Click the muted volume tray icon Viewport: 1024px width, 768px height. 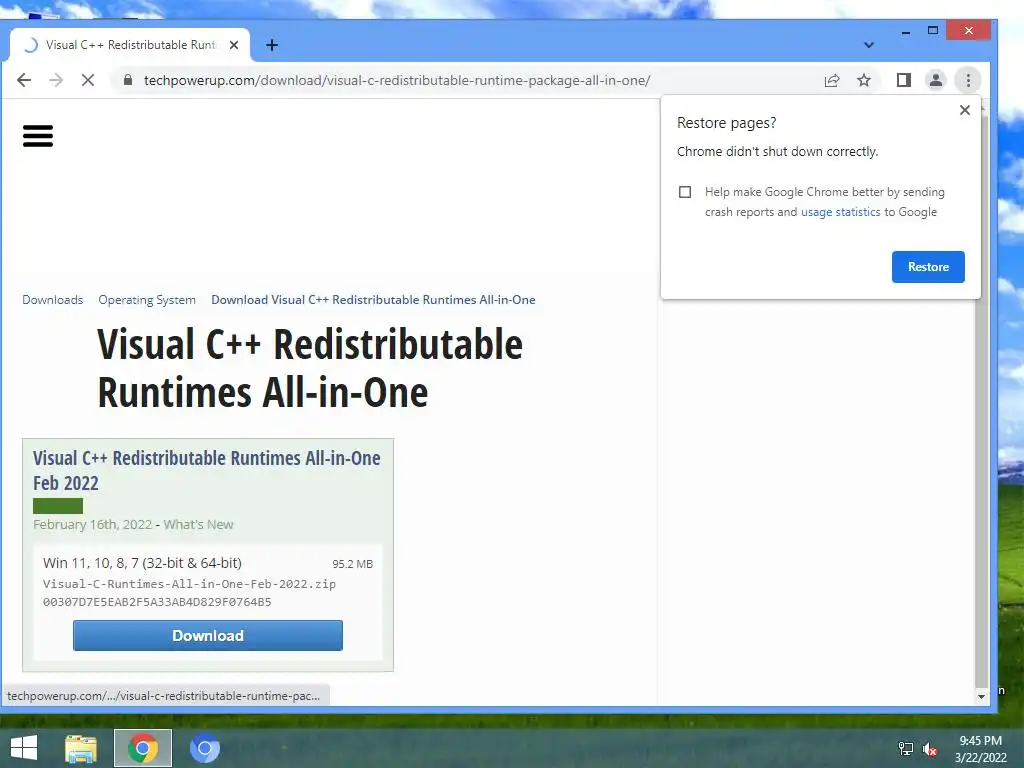(x=929, y=748)
